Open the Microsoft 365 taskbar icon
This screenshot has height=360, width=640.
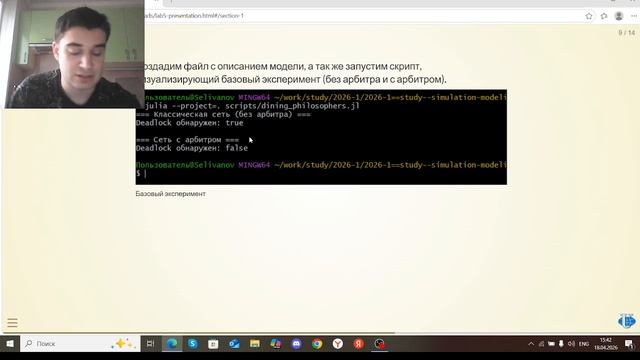(x=276, y=344)
